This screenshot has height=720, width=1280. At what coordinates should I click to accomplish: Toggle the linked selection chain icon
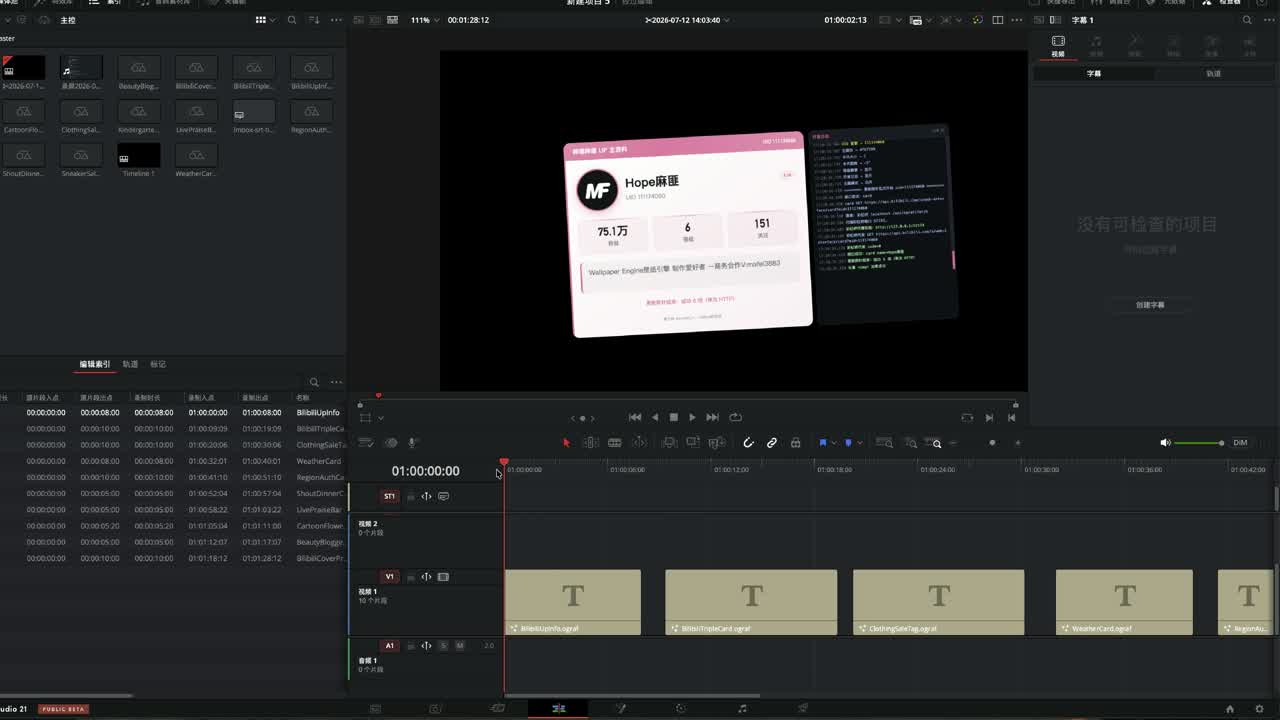point(772,442)
